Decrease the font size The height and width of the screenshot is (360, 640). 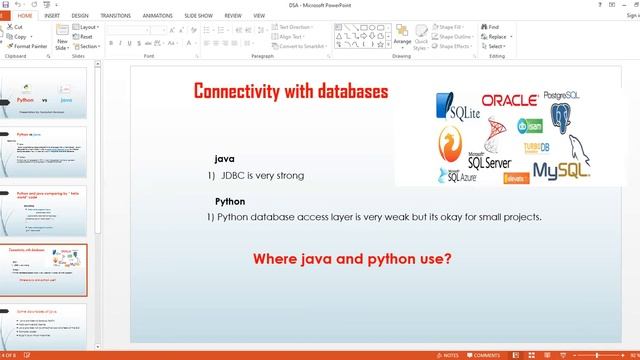(182, 30)
